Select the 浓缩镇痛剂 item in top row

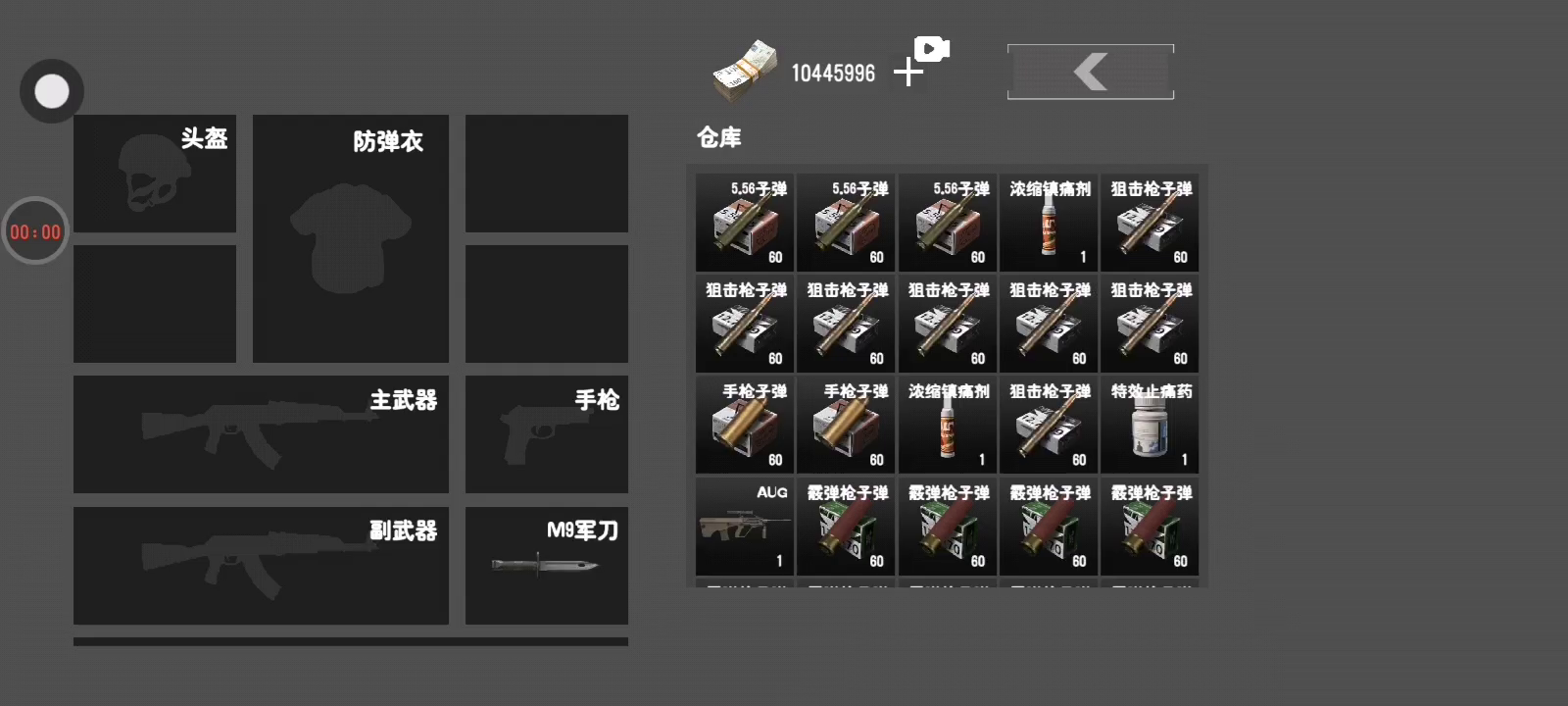pyautogui.click(x=1049, y=223)
